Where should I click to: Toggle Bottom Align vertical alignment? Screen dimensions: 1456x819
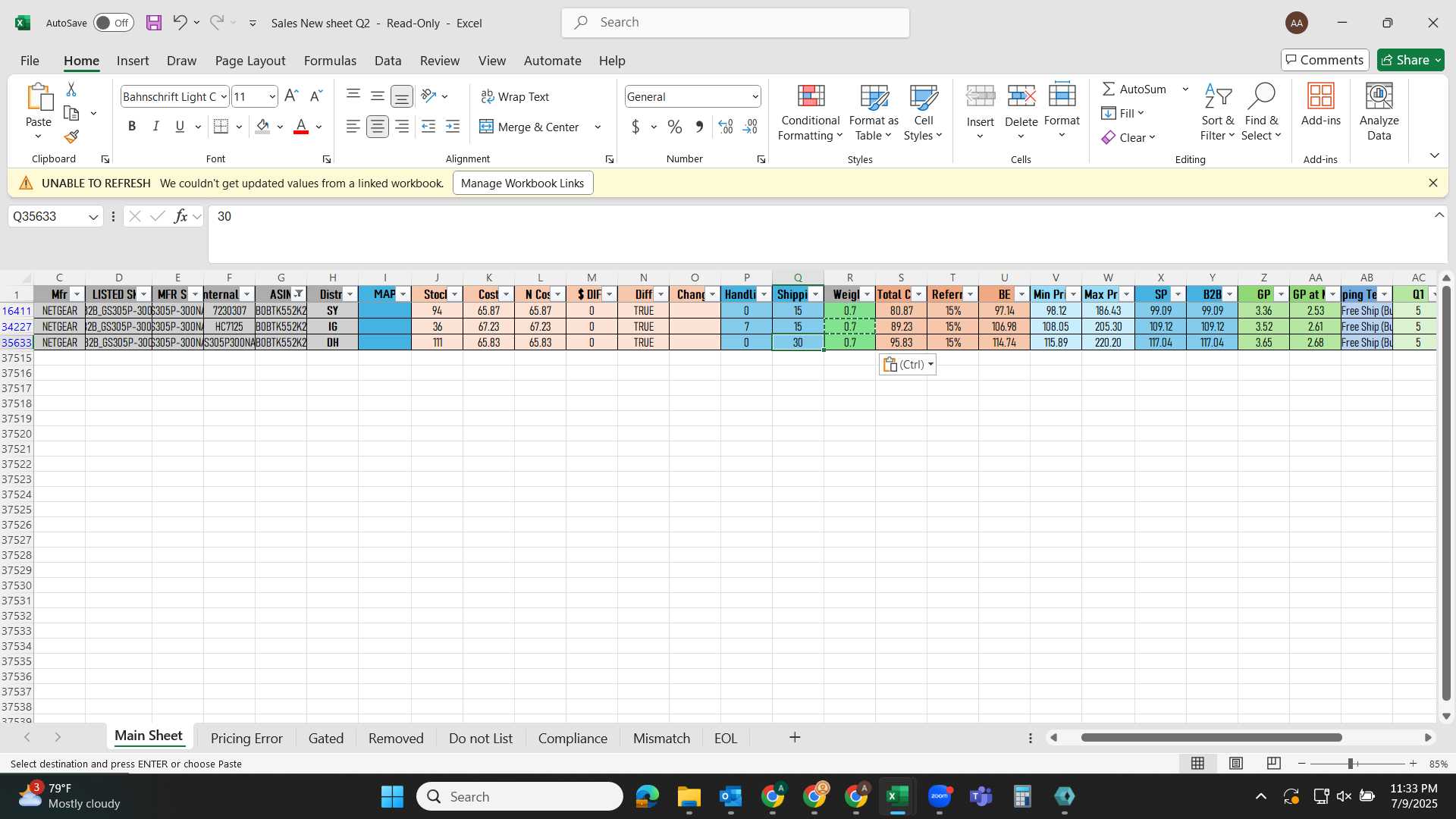[402, 96]
